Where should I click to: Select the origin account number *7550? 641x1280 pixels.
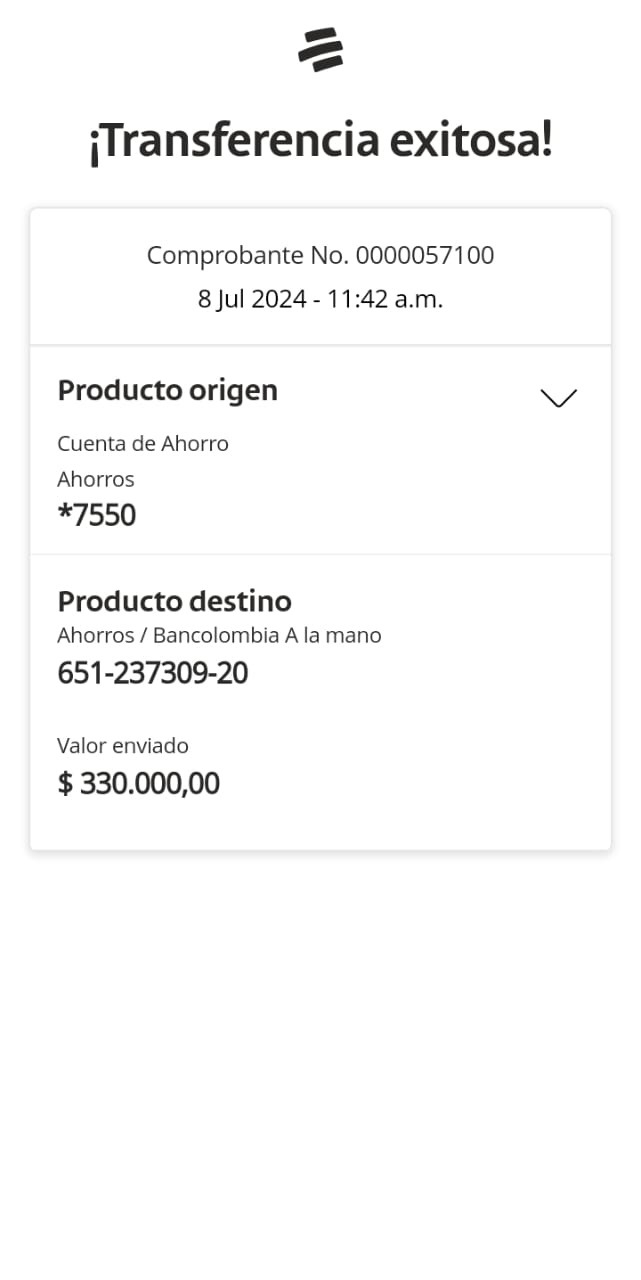coord(97,515)
